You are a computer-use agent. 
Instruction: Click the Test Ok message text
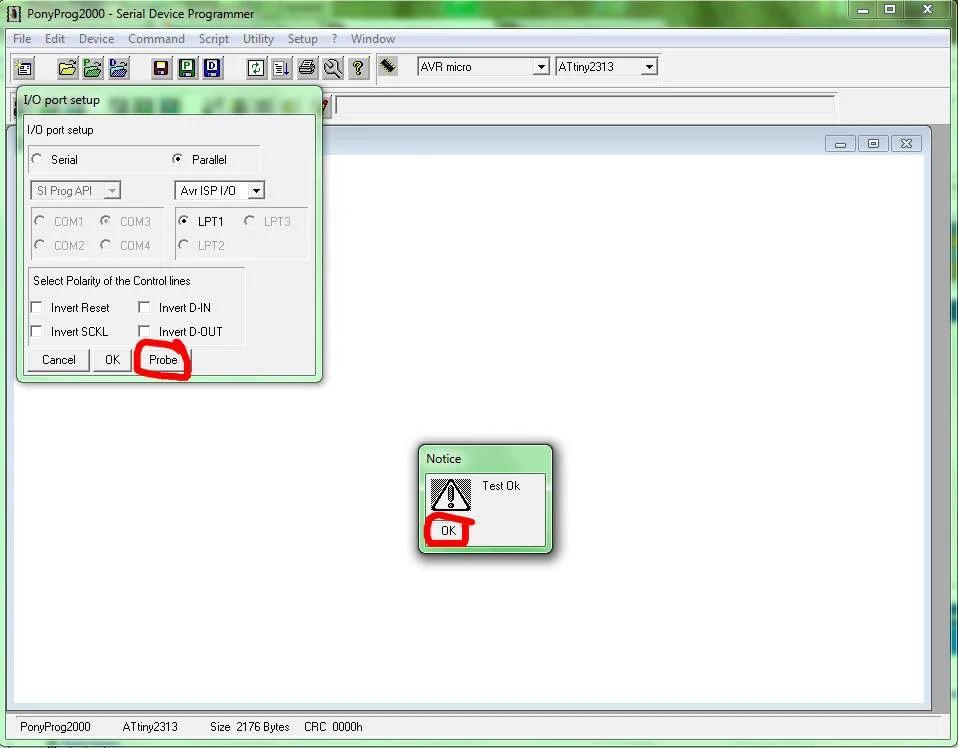(501, 486)
